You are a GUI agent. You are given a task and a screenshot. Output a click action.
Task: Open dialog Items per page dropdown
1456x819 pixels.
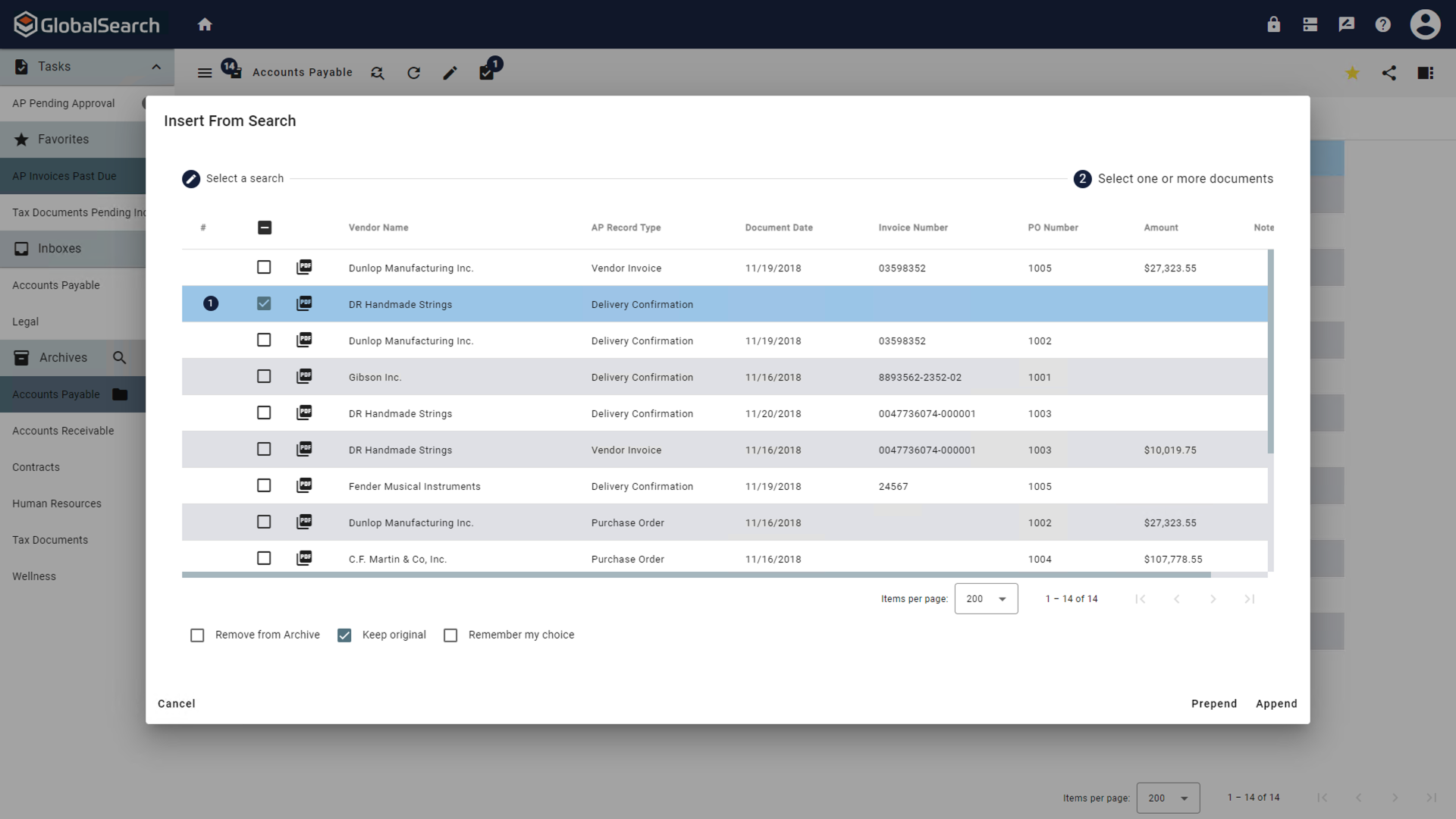986,599
